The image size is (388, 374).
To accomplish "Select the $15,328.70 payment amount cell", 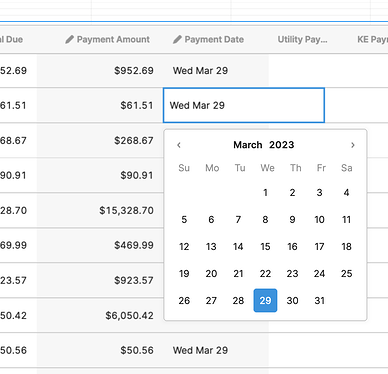I will pos(100,211).
